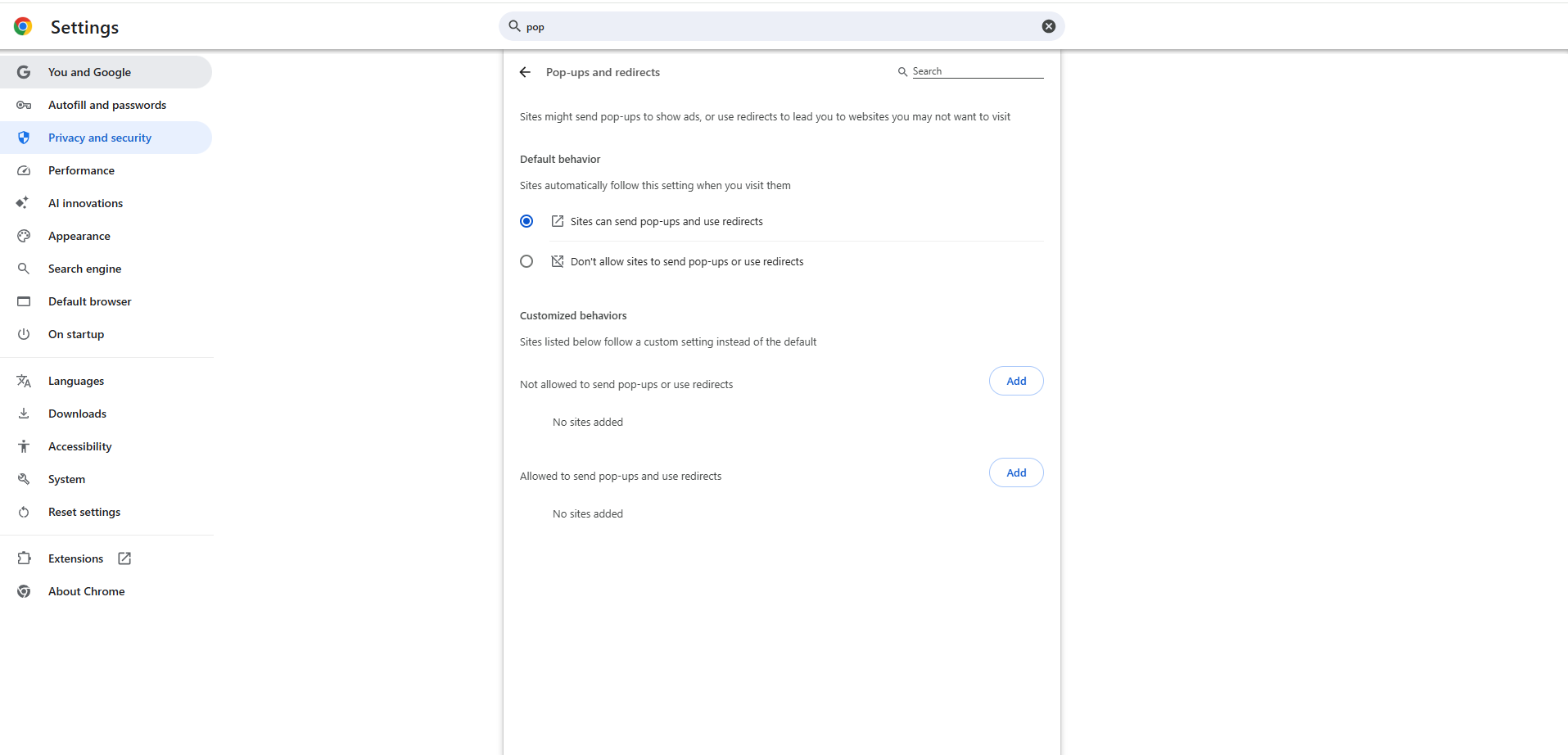Click the wrench icon for System
Screen dimensions: 1568x755
tap(24, 479)
